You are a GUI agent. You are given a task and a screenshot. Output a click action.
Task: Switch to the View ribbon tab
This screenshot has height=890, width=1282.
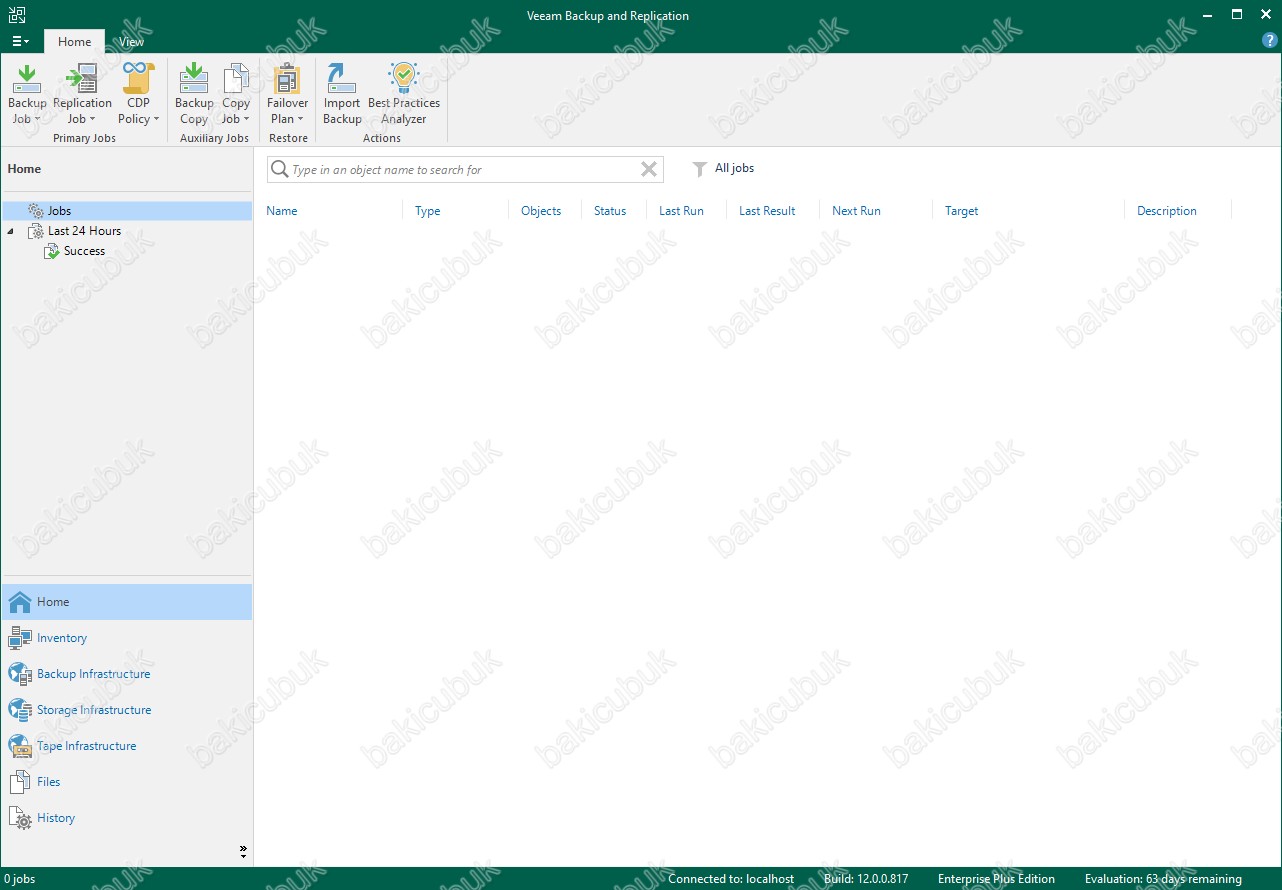pos(131,42)
